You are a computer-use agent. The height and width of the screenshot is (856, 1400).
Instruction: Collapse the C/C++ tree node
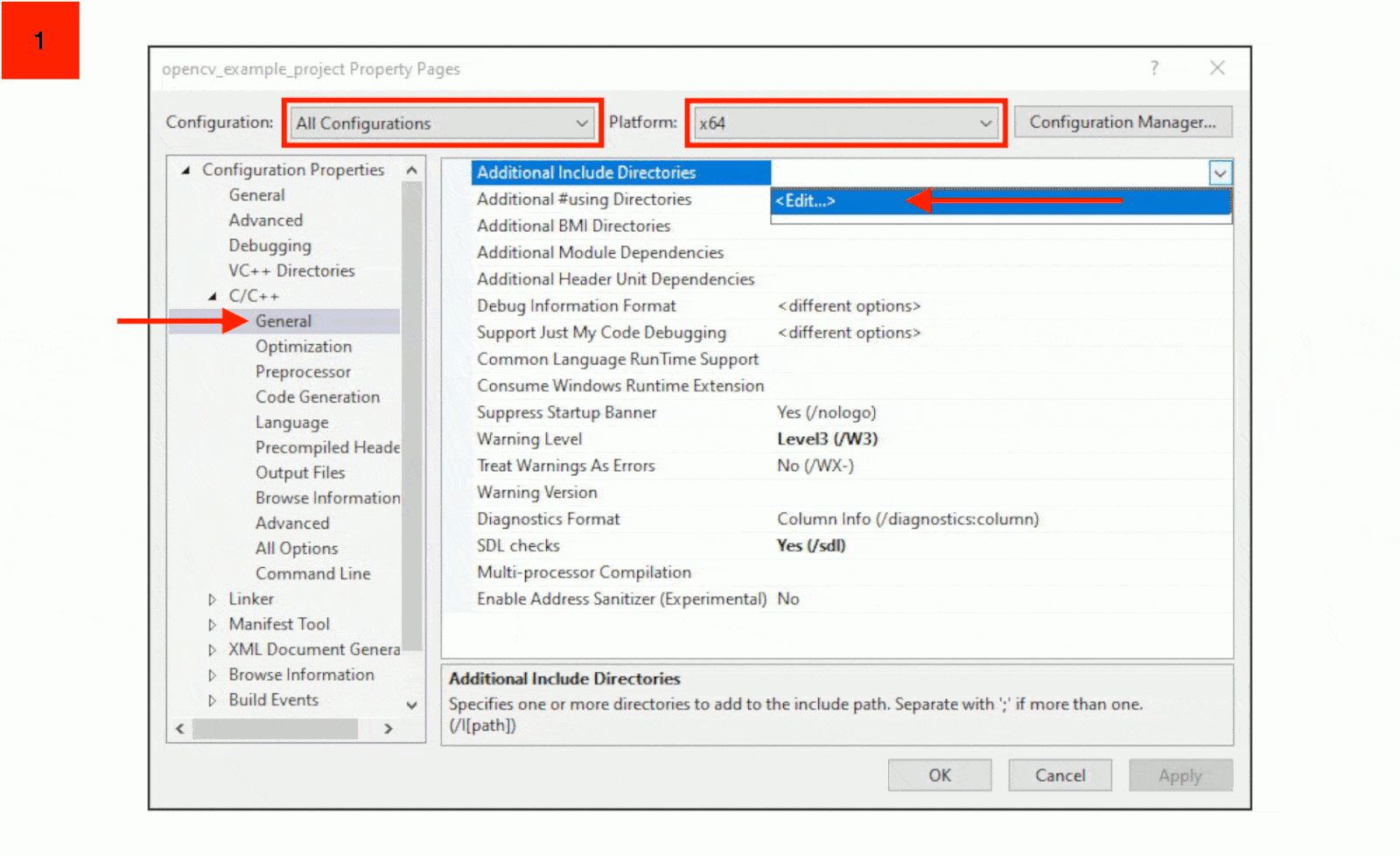point(213,297)
